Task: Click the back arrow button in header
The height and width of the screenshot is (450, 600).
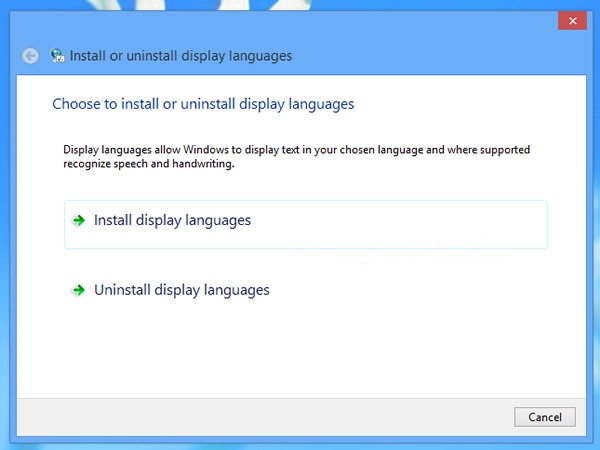Action: tap(30, 56)
